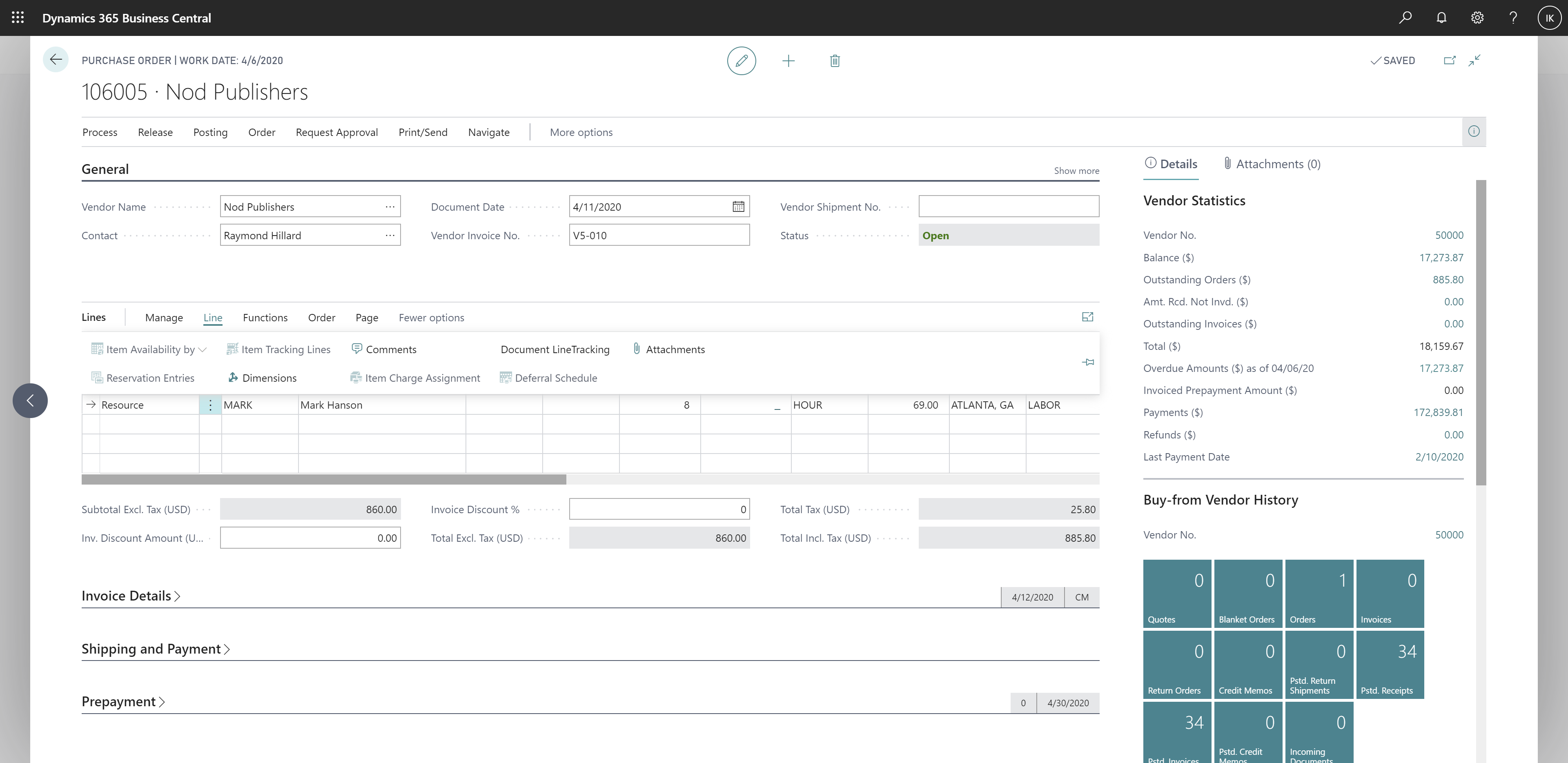
Task: Select the Posting menu tab
Action: tap(210, 131)
